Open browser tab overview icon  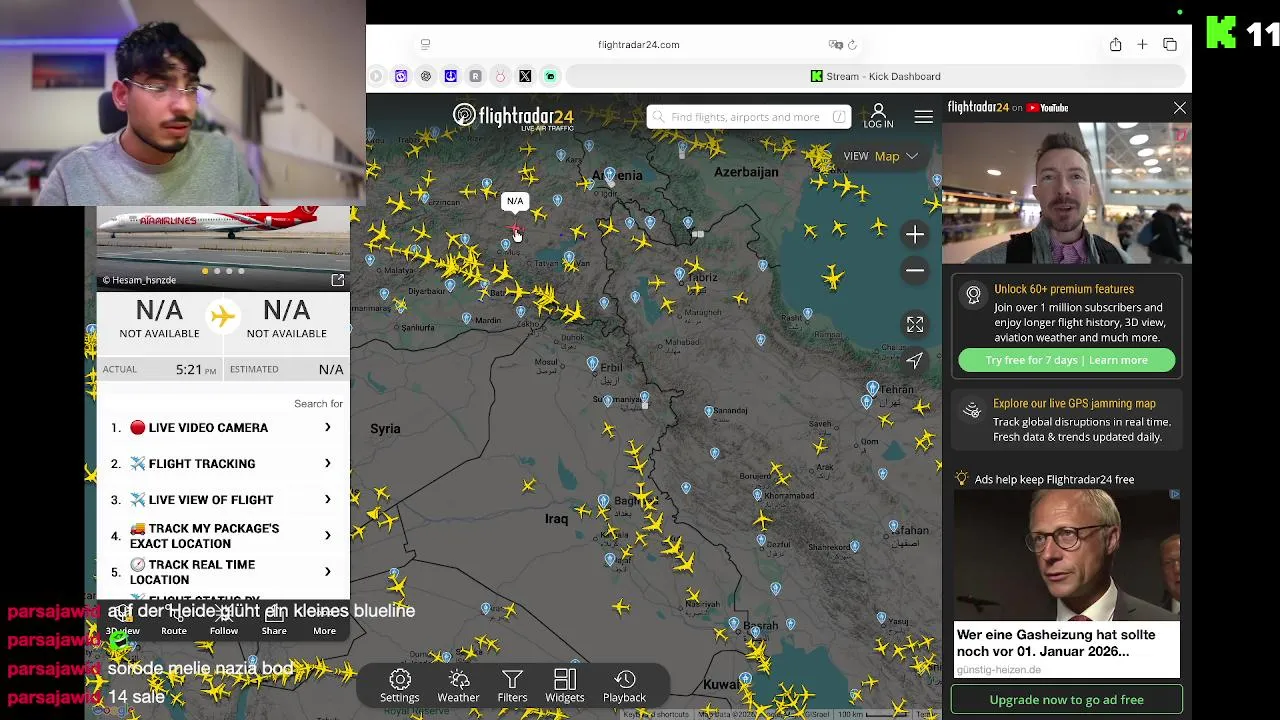coord(1170,44)
